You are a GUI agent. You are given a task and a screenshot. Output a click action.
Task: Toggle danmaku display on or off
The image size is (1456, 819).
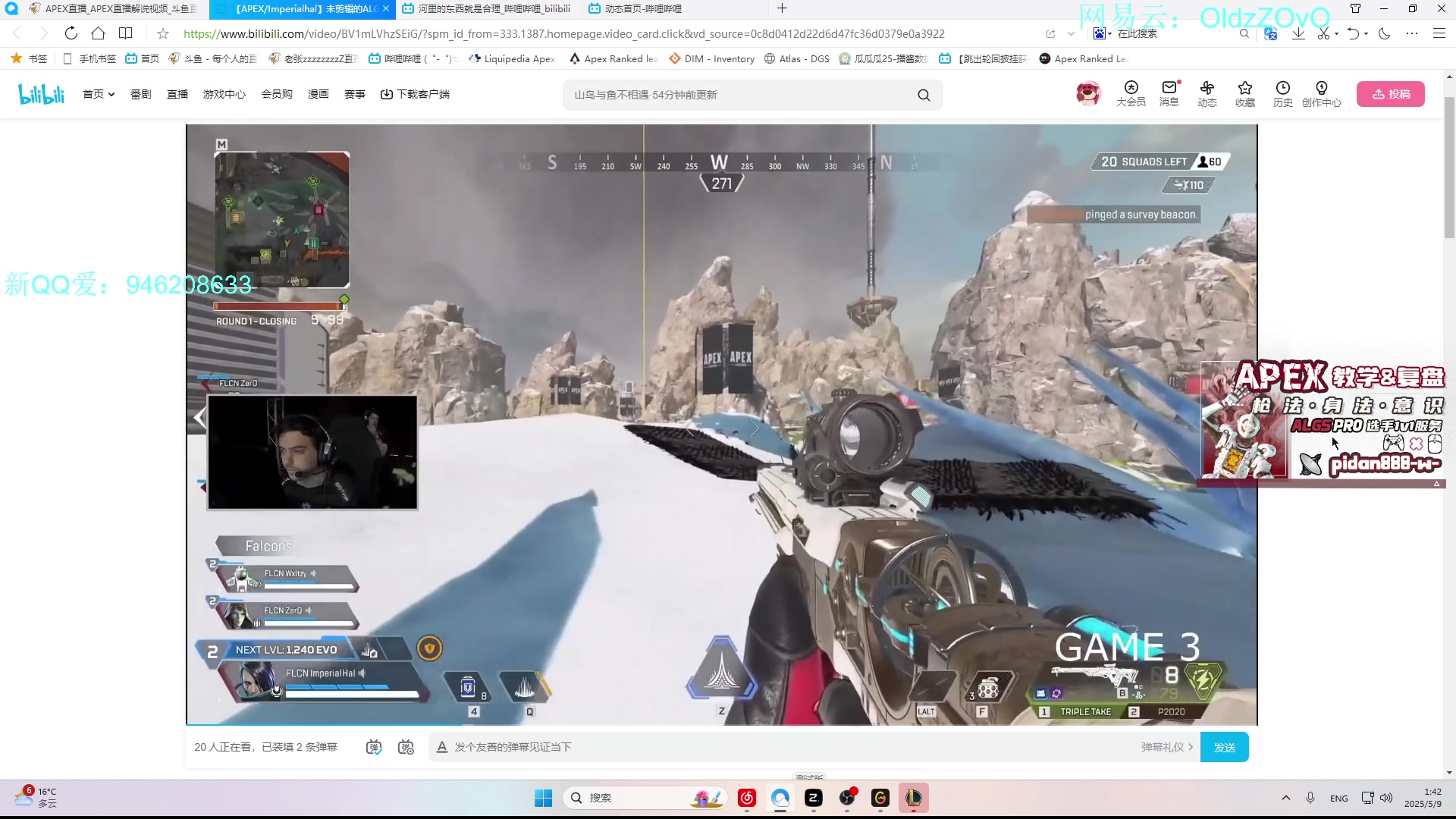(x=374, y=747)
